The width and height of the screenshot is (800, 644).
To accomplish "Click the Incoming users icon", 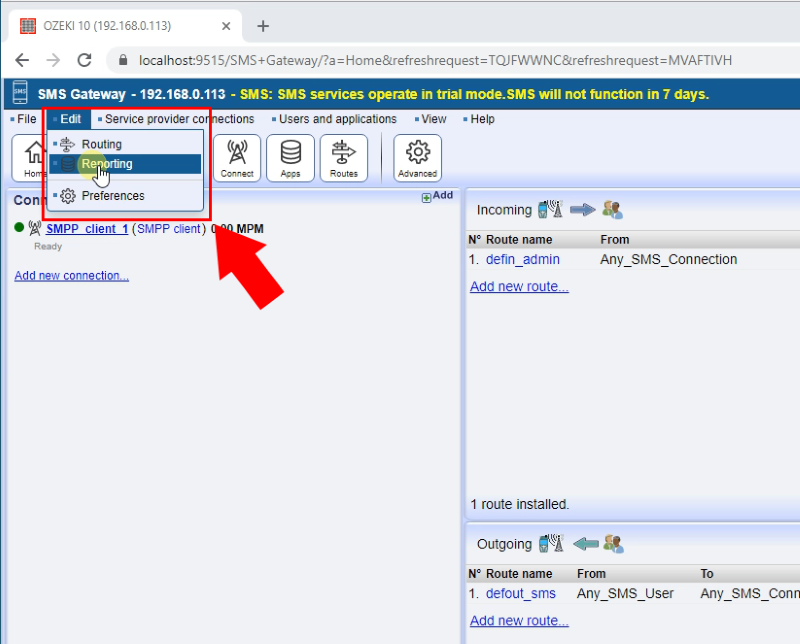I will (612, 209).
